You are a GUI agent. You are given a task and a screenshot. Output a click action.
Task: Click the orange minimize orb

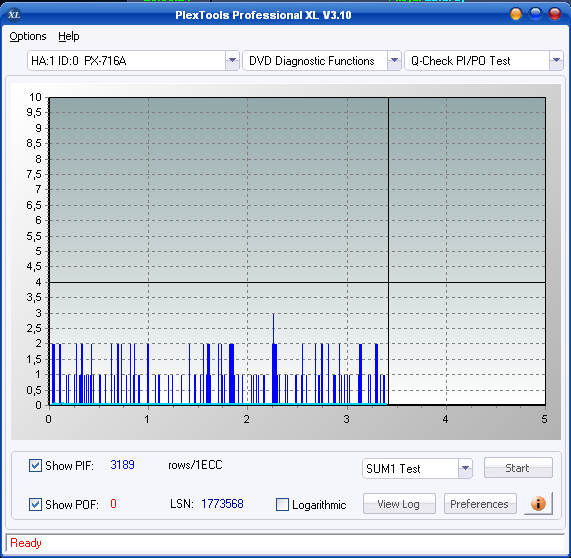(516, 14)
